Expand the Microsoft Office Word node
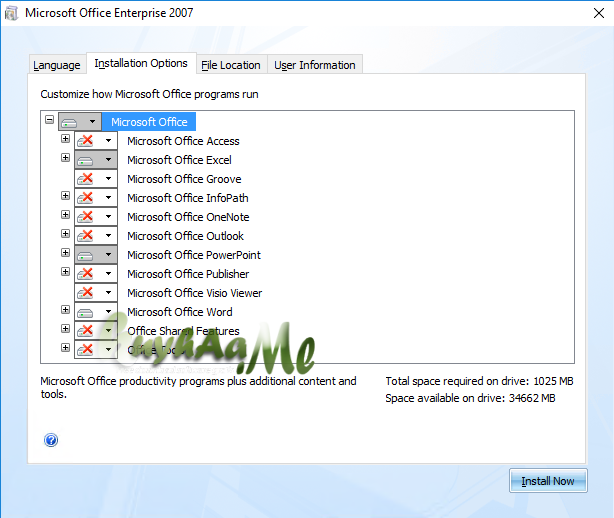 [x=65, y=309]
